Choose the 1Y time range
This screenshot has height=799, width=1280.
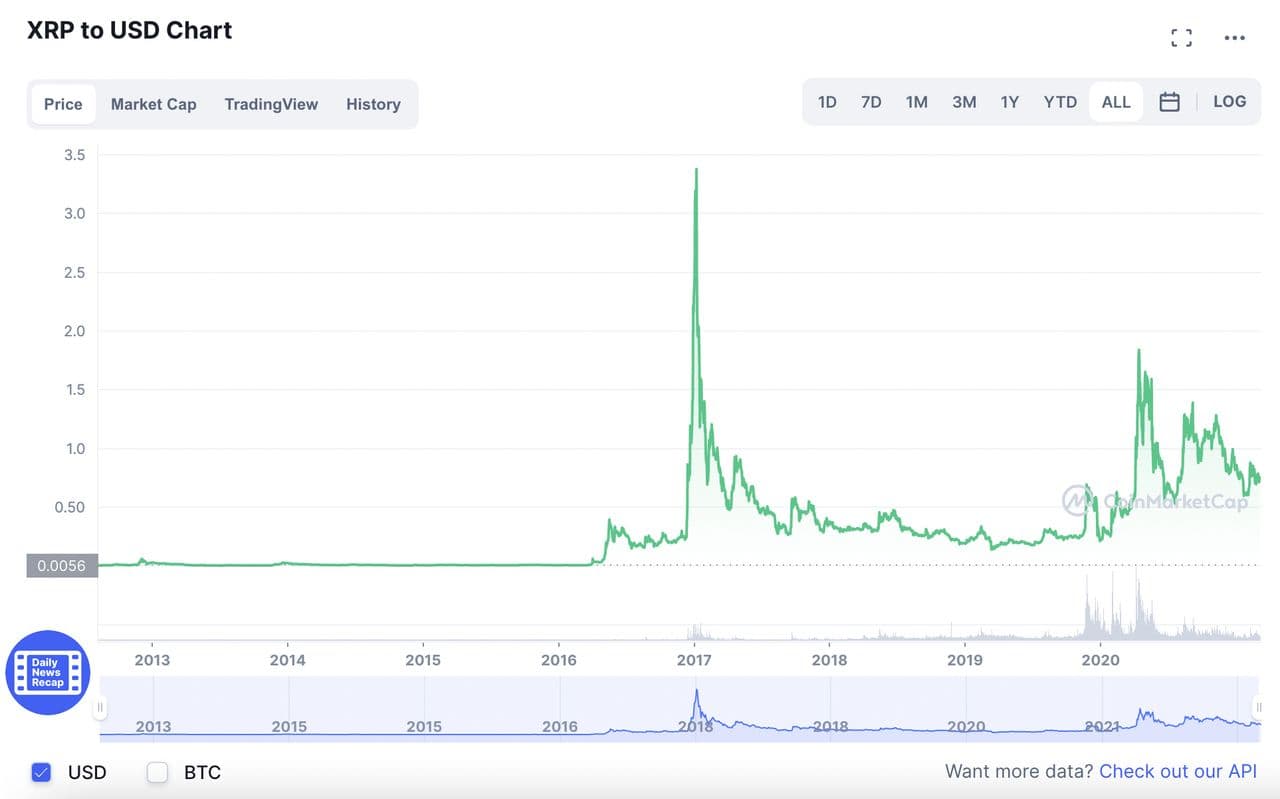point(1010,102)
